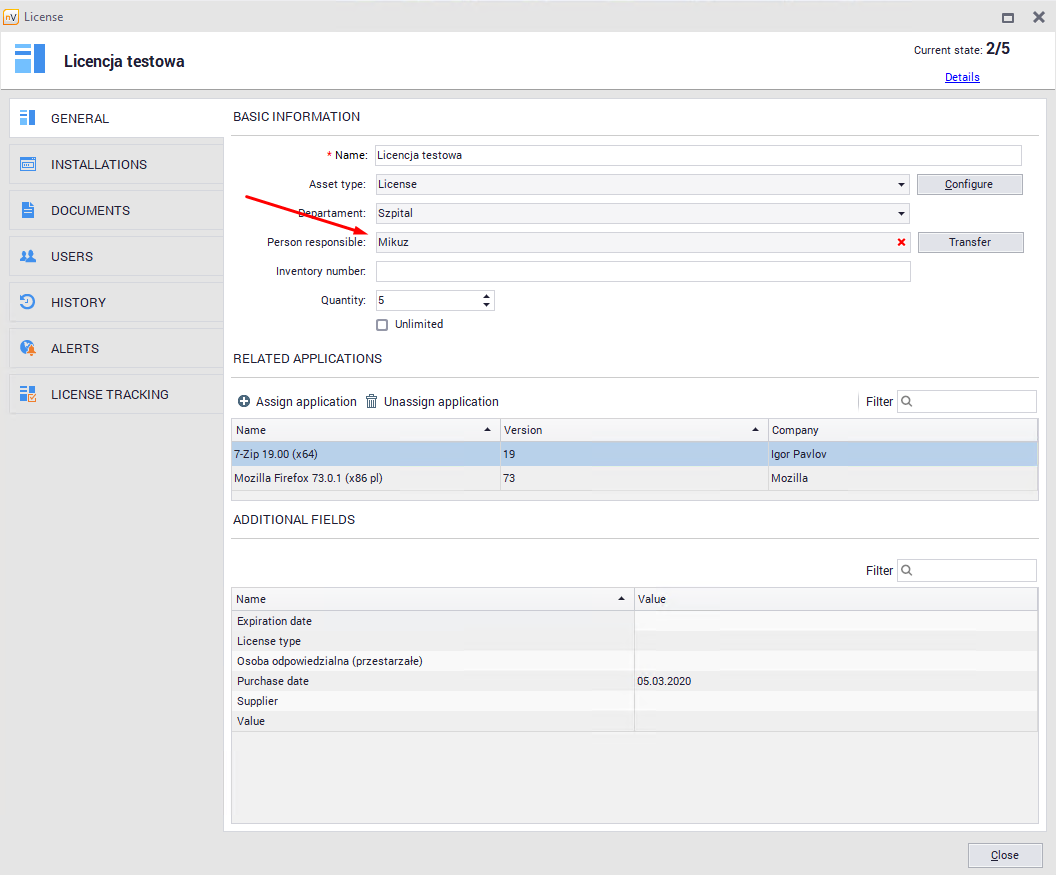Click the Users people icon
The width and height of the screenshot is (1056, 875).
28,256
